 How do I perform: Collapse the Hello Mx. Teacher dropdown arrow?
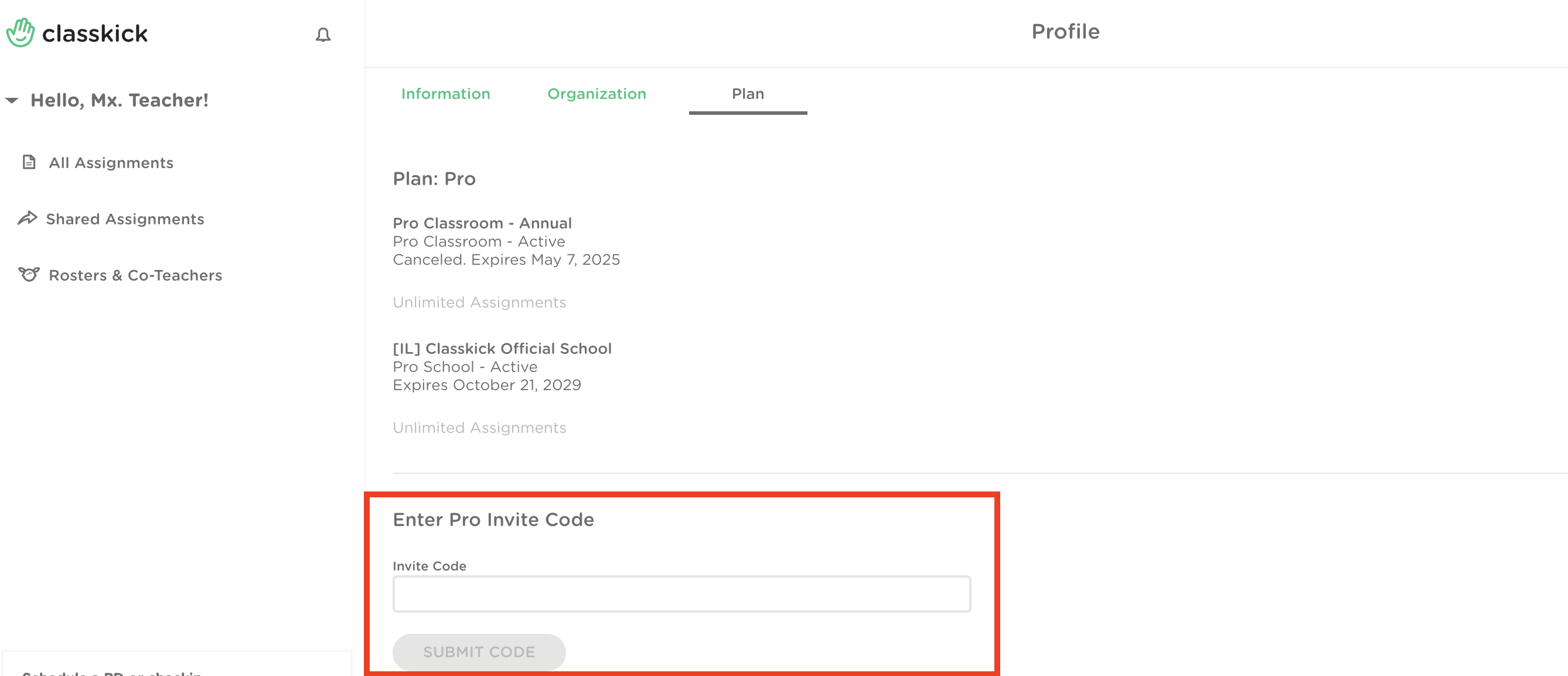coord(12,100)
